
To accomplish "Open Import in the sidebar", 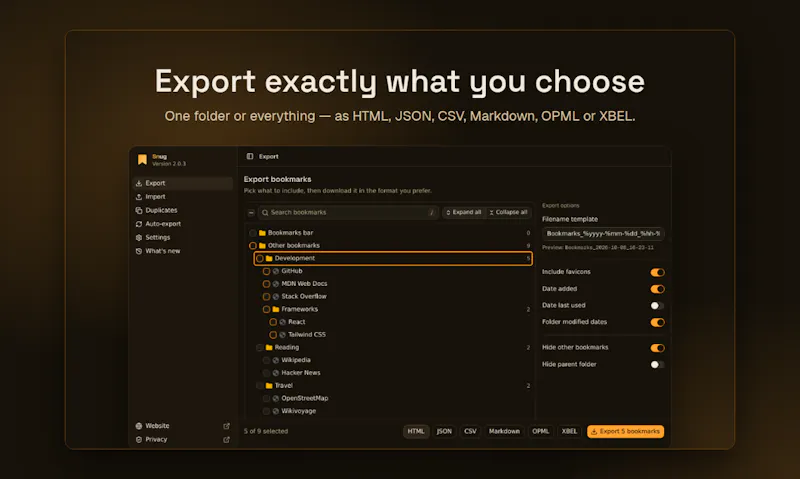I will (183, 197).
